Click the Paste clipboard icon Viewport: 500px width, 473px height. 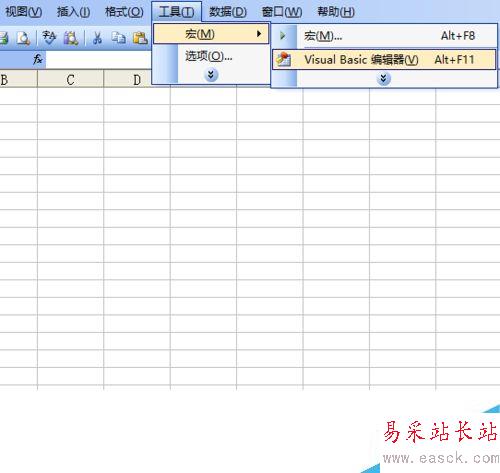(140, 38)
